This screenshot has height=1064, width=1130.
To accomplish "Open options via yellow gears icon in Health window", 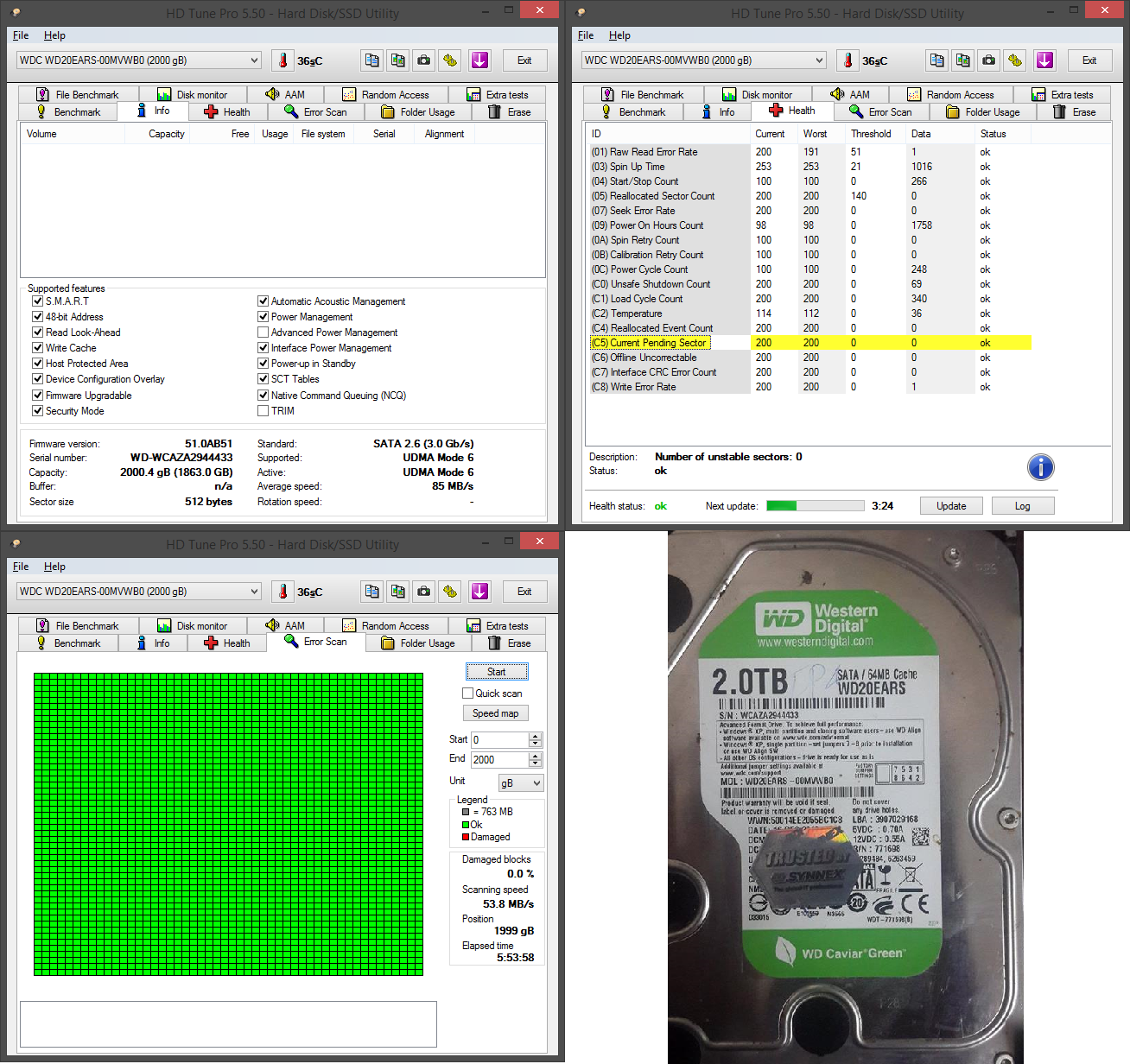I will 1014,60.
